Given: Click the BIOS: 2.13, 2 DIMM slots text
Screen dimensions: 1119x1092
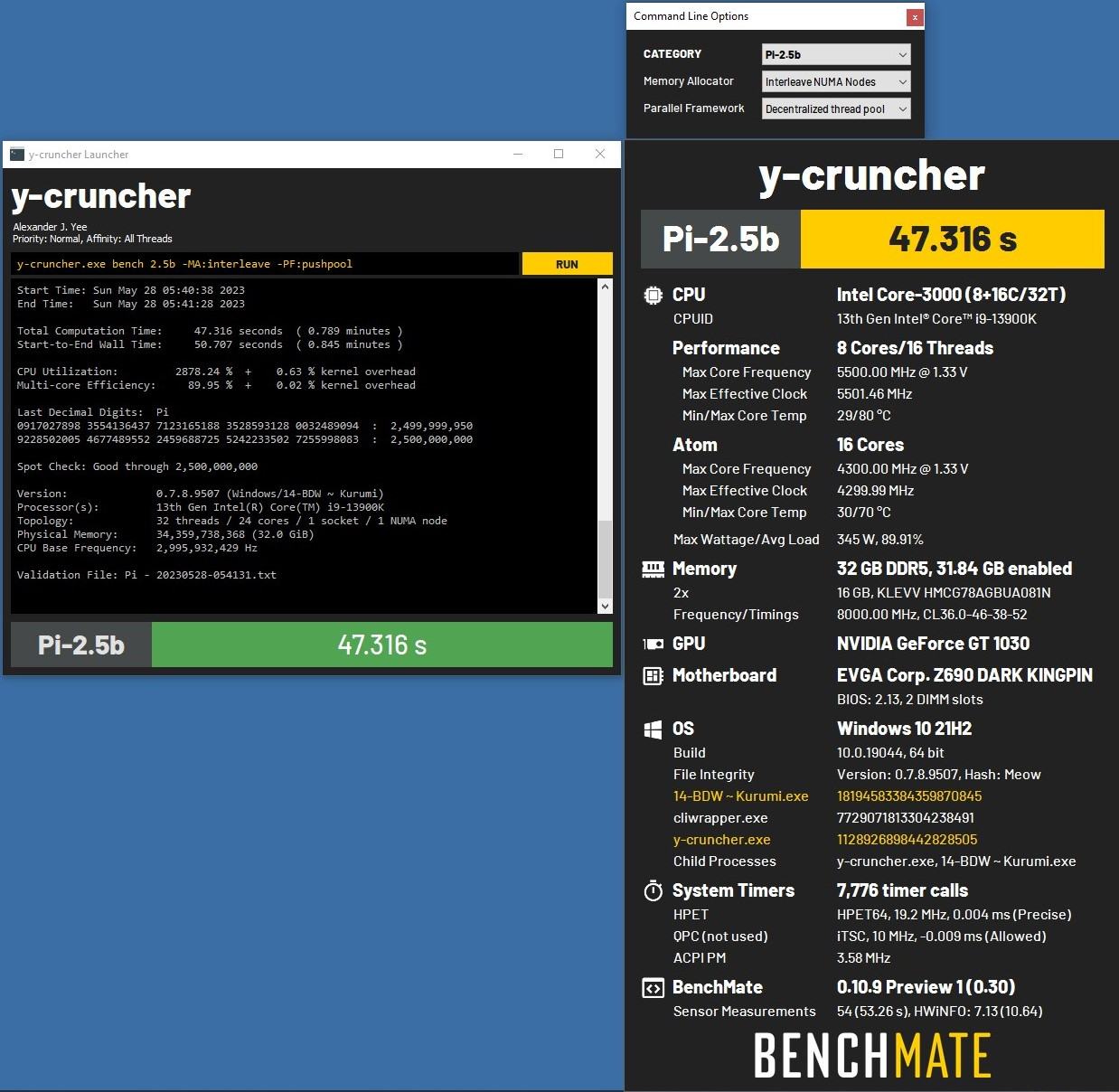Looking at the screenshot, I should (909, 700).
